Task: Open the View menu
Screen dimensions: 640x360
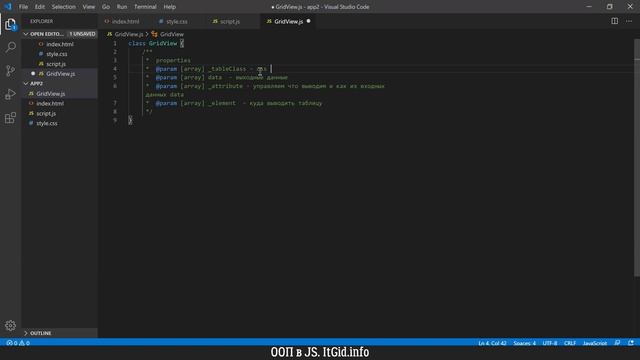Action: click(89, 7)
